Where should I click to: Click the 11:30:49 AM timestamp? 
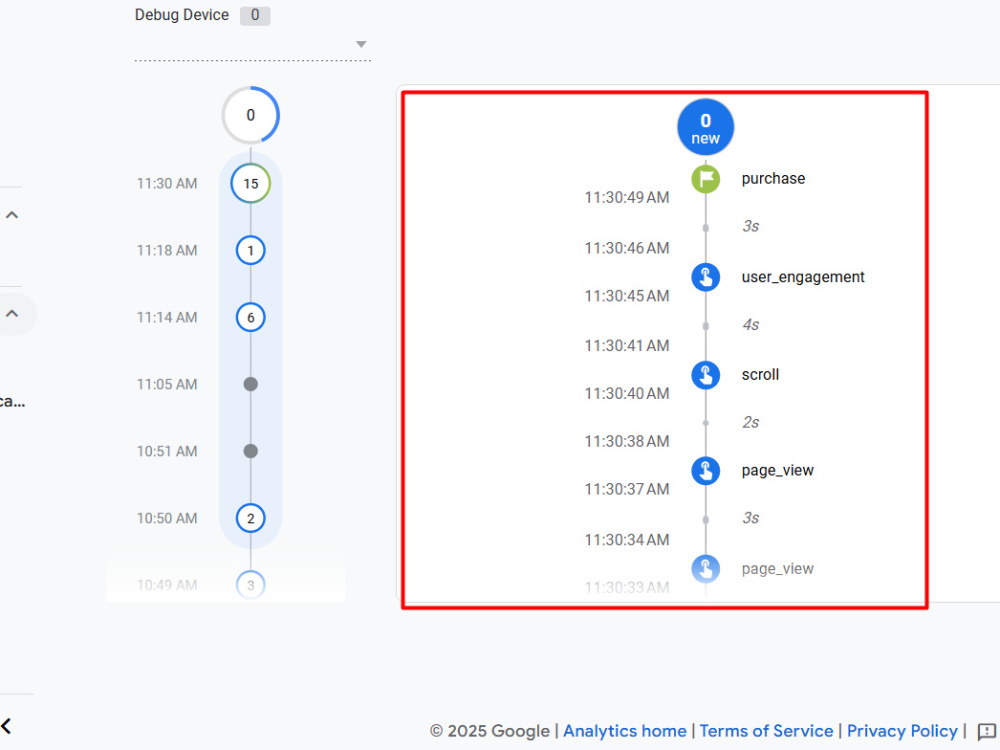627,198
